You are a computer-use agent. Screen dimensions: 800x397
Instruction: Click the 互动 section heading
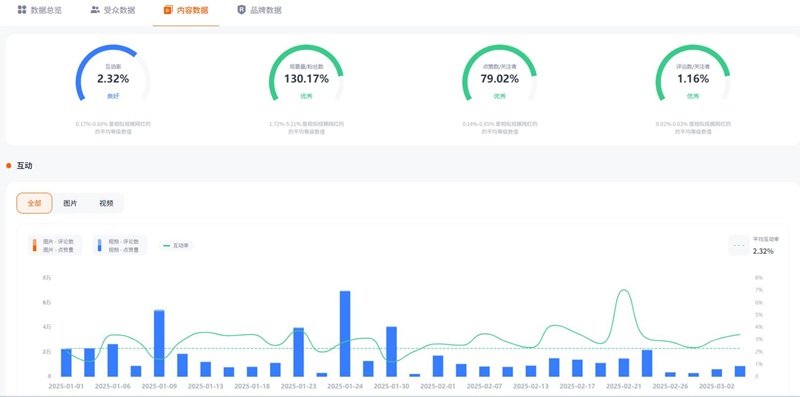point(24,166)
